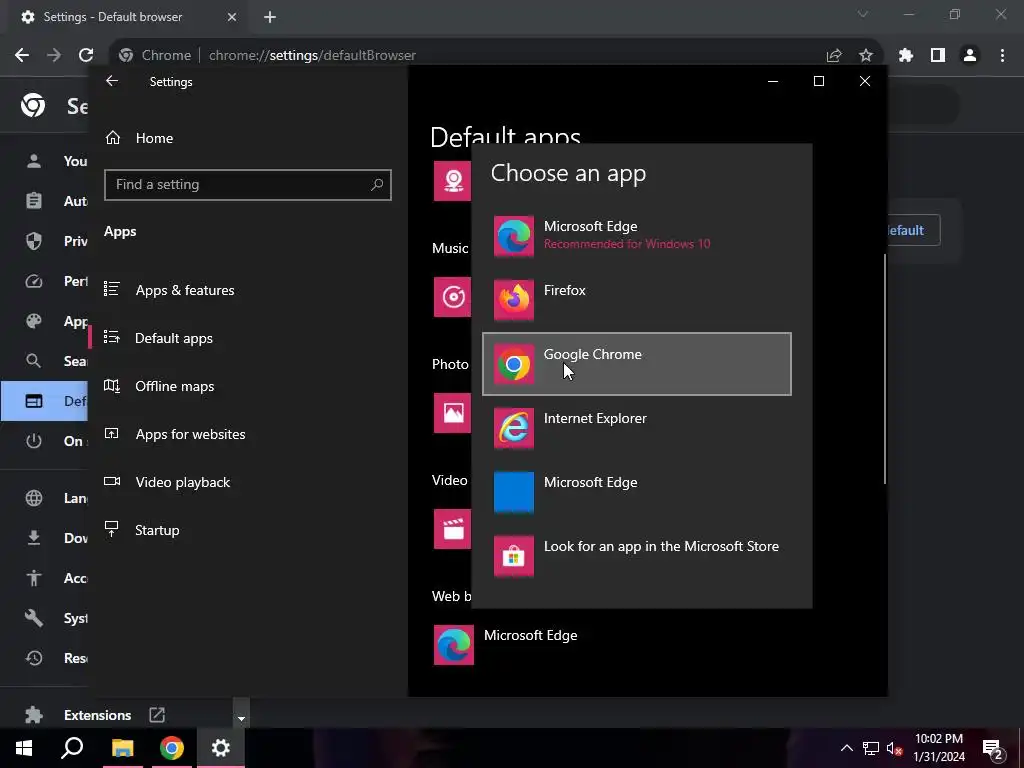
Task: Share this page from the Chrome address bar
Action: click(x=834, y=56)
